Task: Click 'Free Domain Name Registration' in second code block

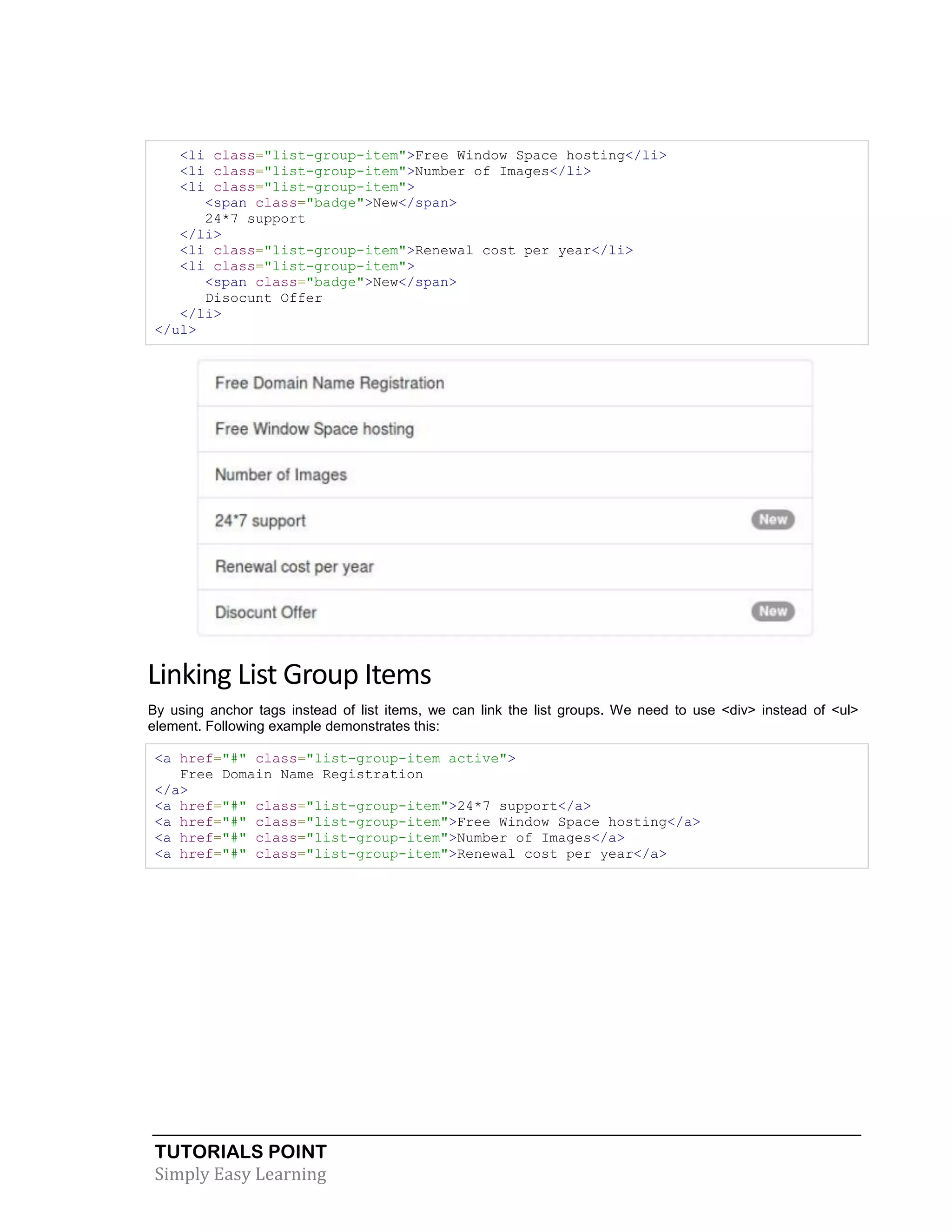Action: (x=301, y=775)
